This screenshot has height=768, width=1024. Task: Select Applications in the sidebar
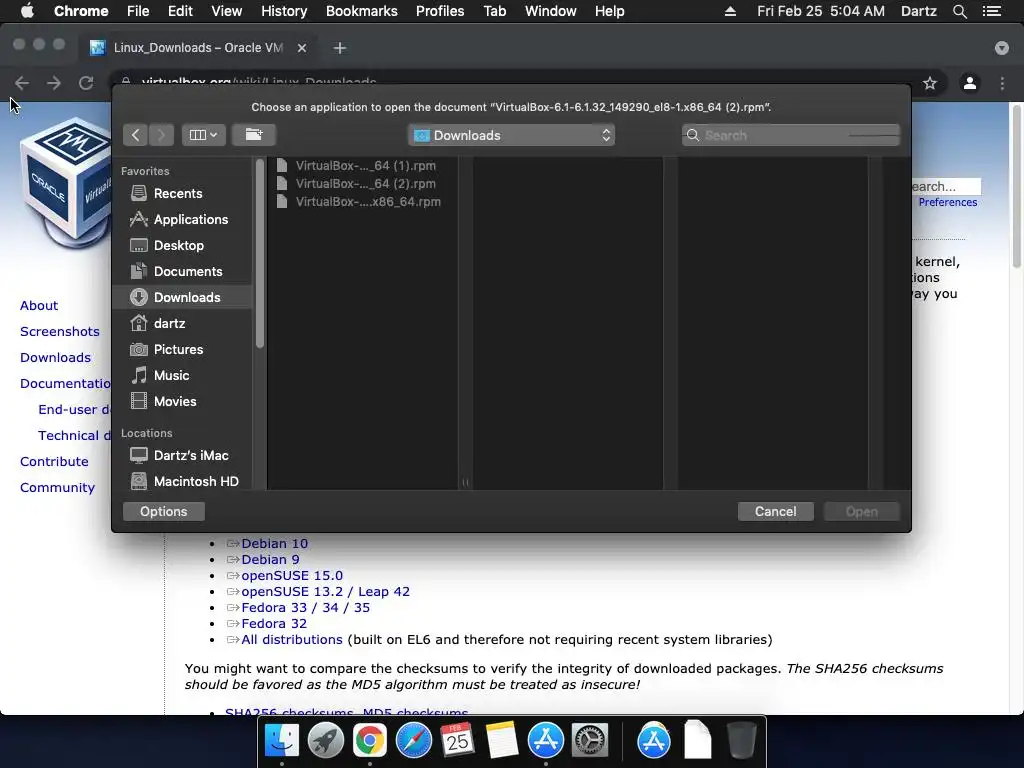click(182, 219)
